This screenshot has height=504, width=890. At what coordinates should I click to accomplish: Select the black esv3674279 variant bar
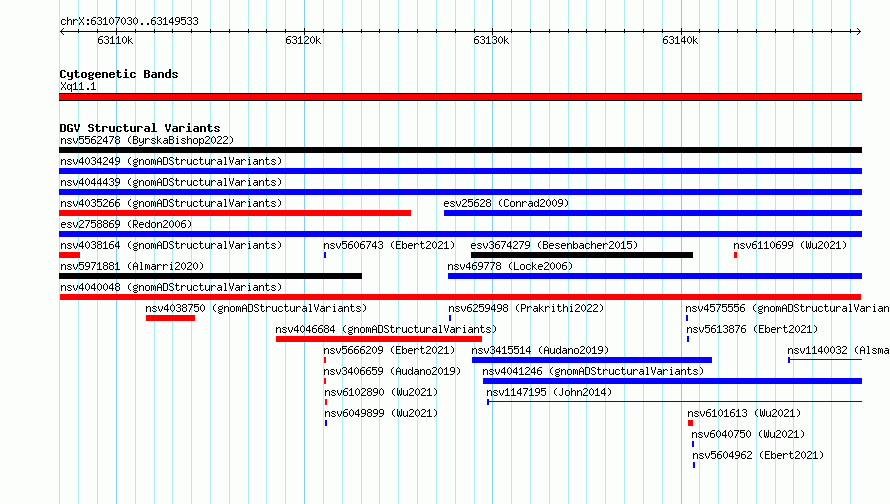point(582,255)
